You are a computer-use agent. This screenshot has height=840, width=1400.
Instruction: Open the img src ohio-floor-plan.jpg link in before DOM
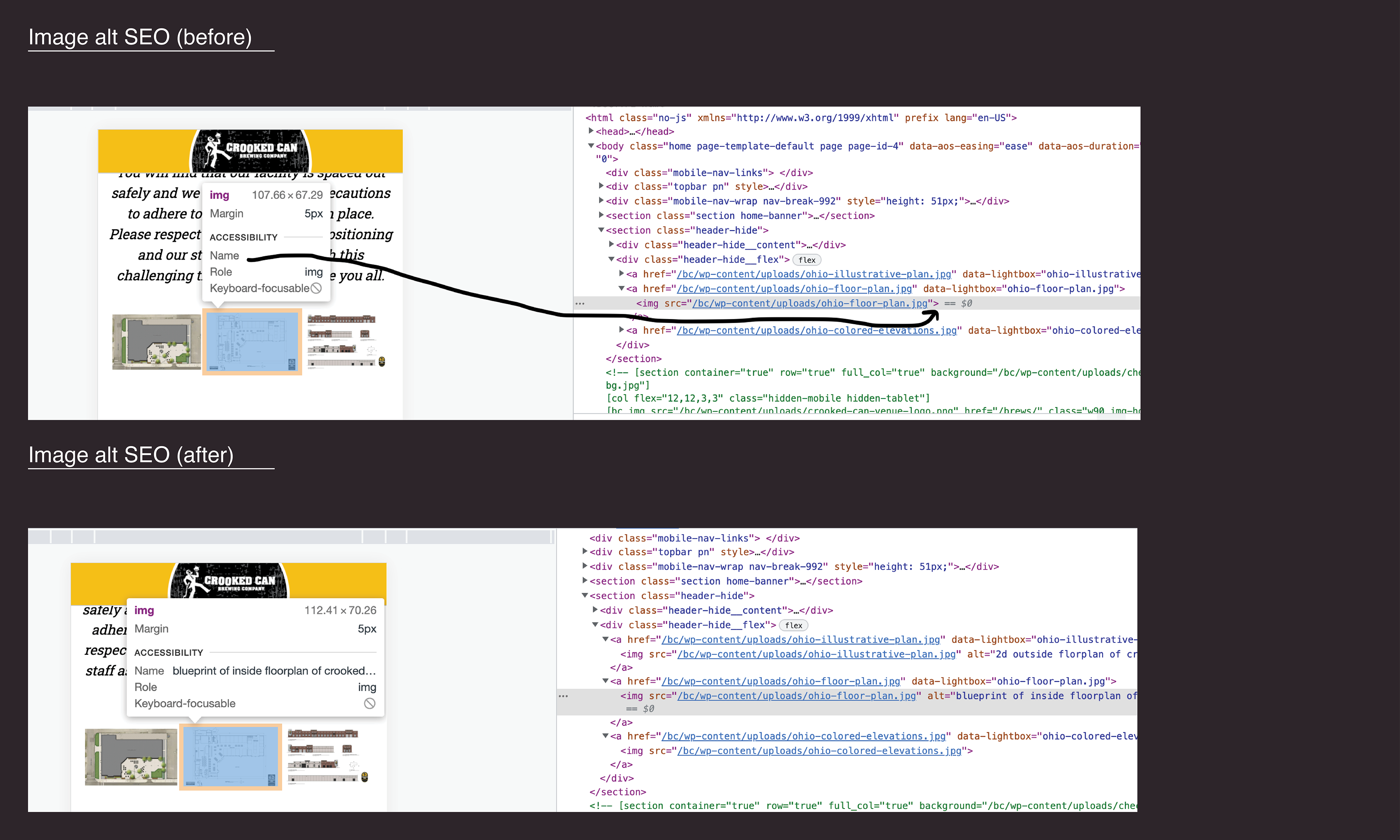click(810, 303)
